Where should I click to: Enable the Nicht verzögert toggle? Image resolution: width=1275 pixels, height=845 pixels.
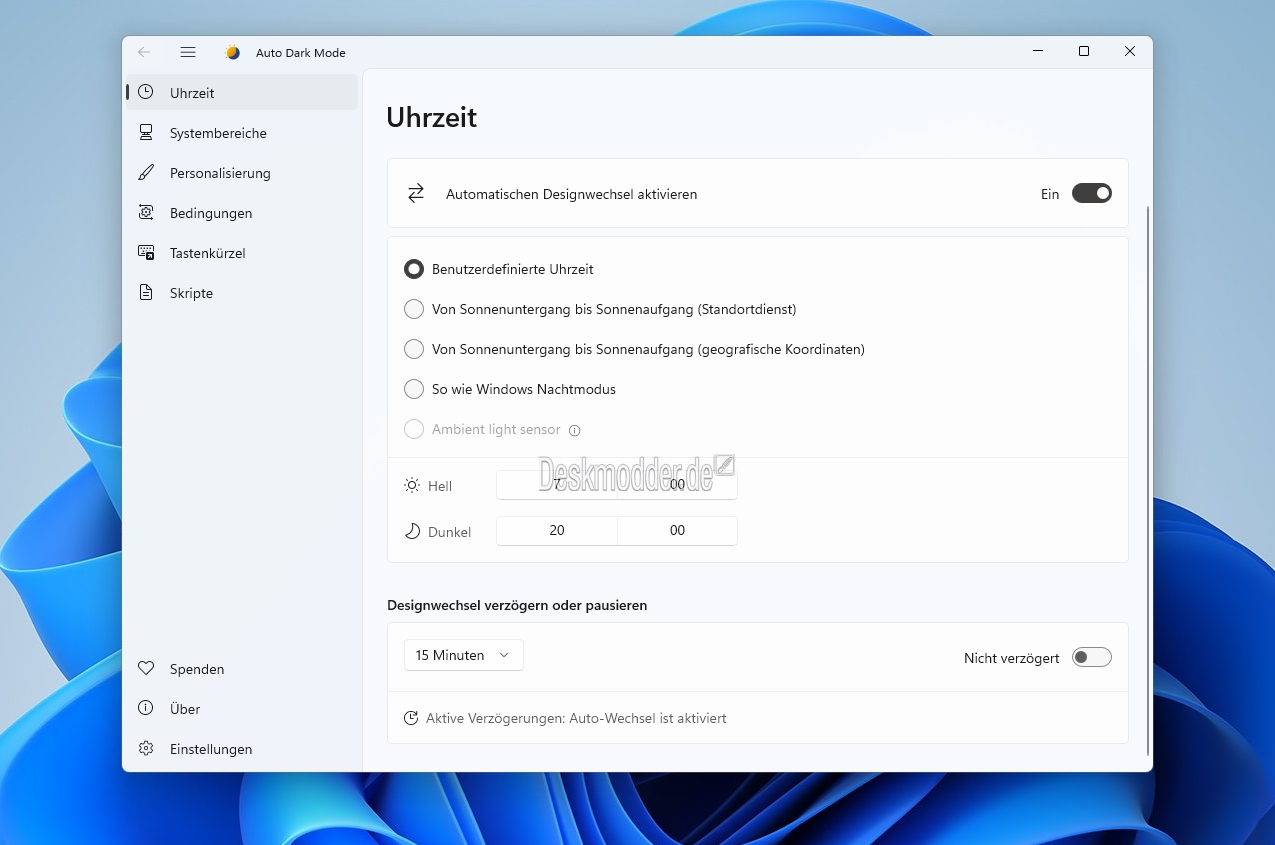[1091, 657]
